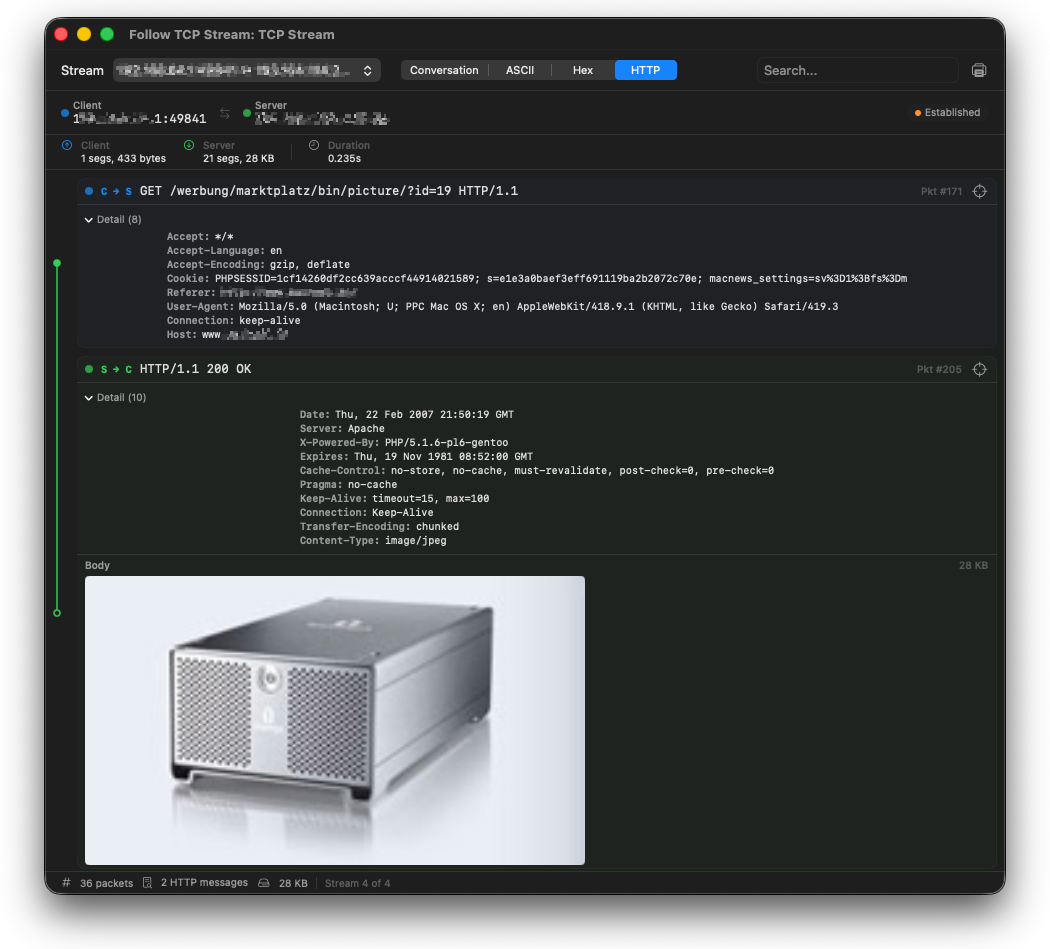Click the Duration clock icon
Screen dimensions: 1050x949
coord(314,145)
